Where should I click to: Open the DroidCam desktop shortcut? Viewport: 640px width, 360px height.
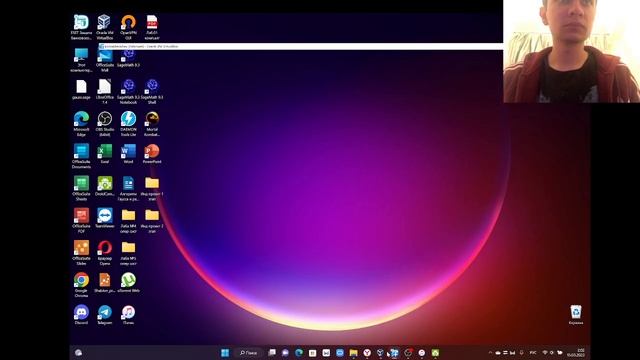[x=104, y=186]
